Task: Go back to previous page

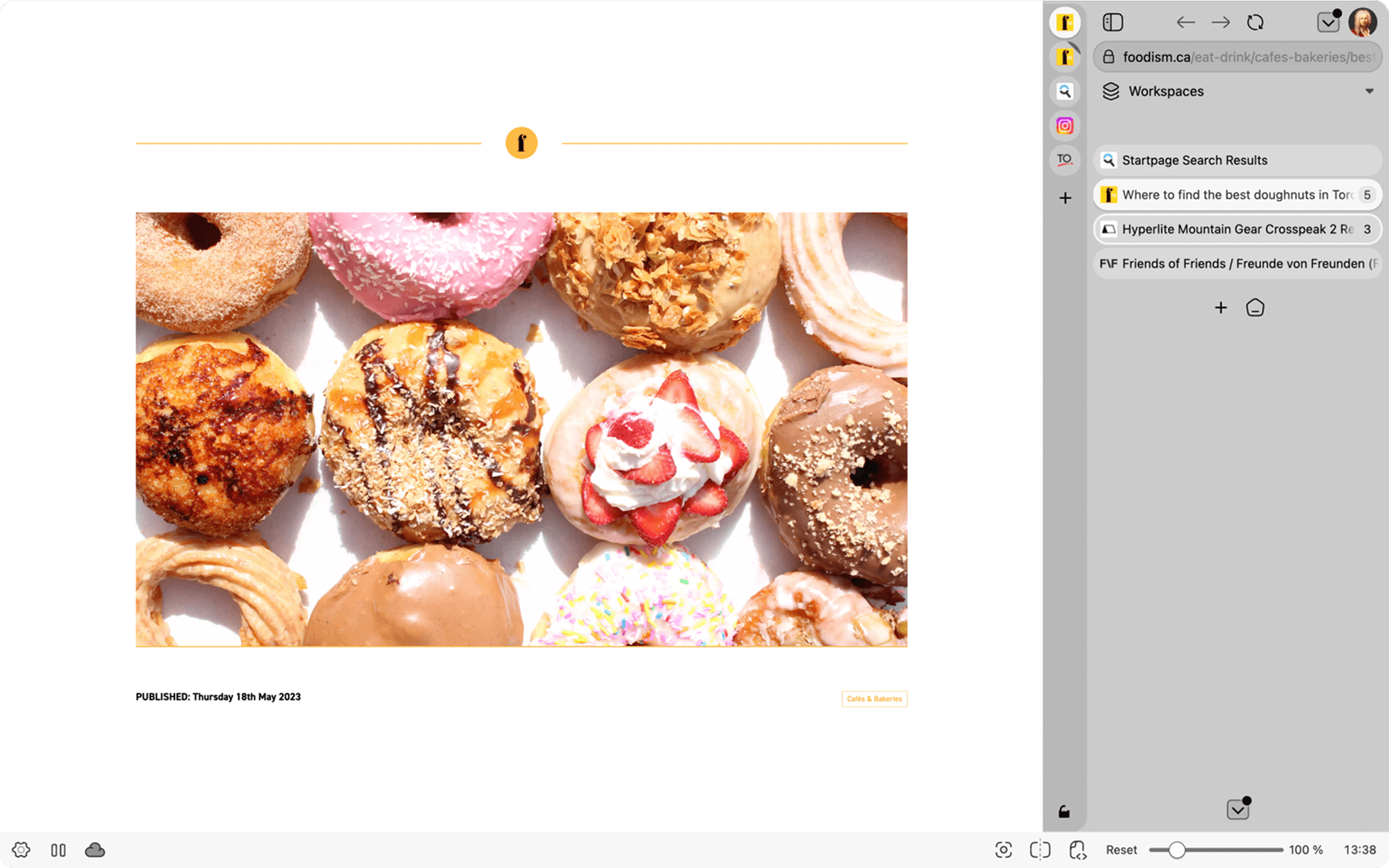Action: (1185, 22)
